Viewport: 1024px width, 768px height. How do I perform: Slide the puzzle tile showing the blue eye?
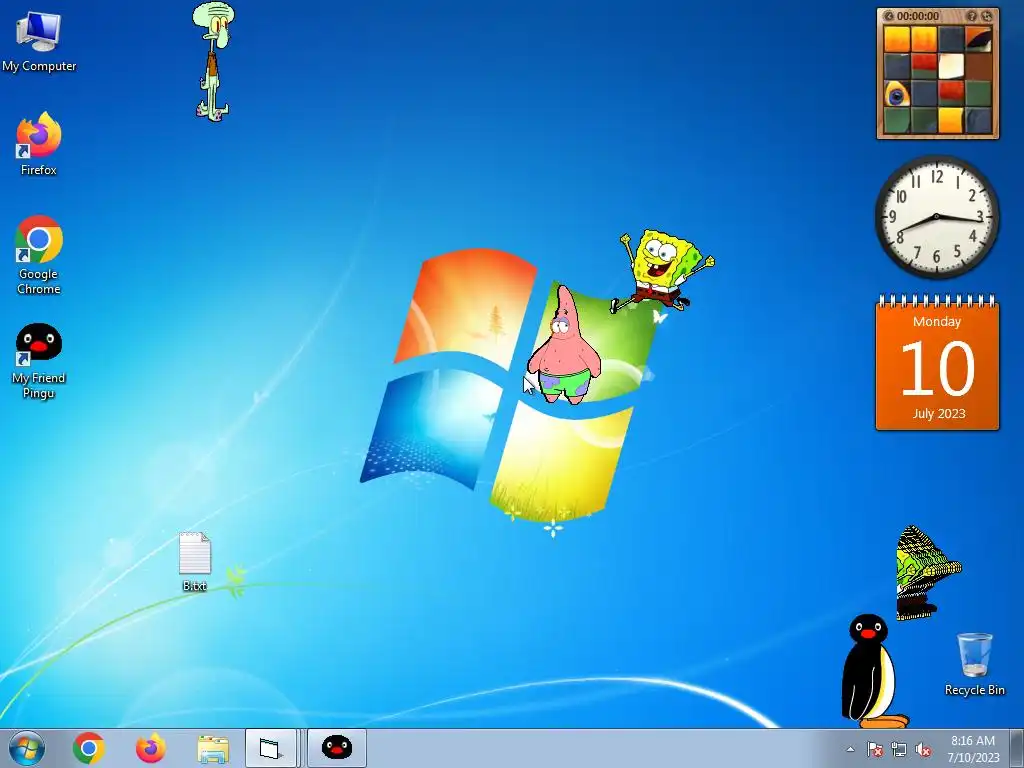897,93
